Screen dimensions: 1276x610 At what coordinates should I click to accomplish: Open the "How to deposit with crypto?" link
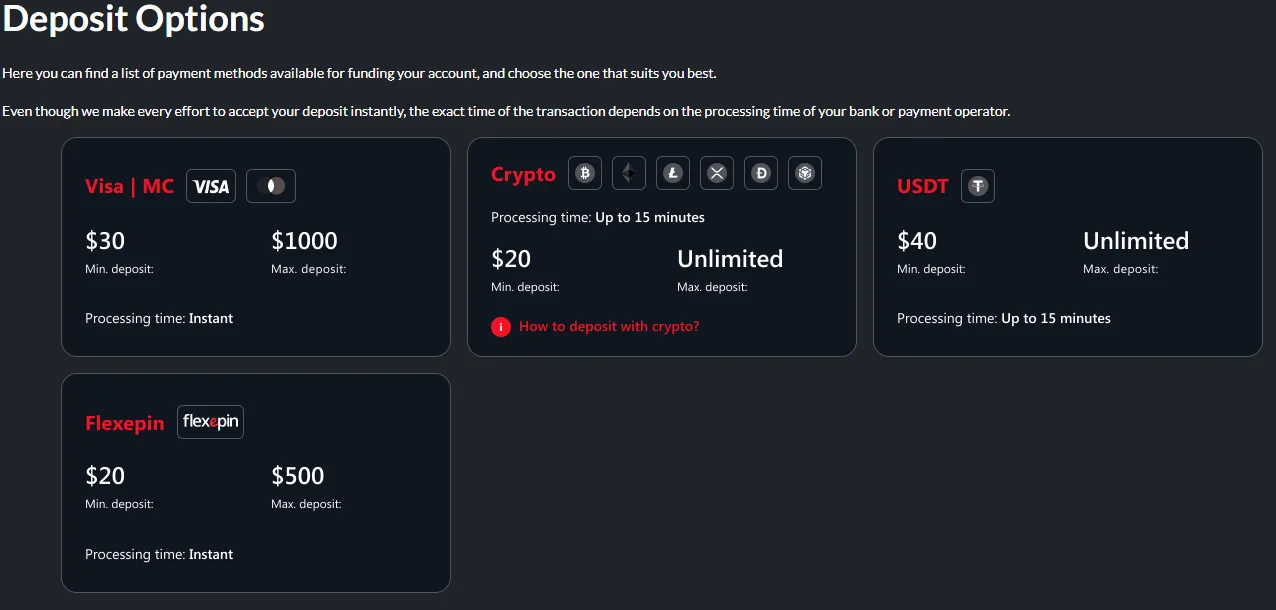tap(609, 326)
